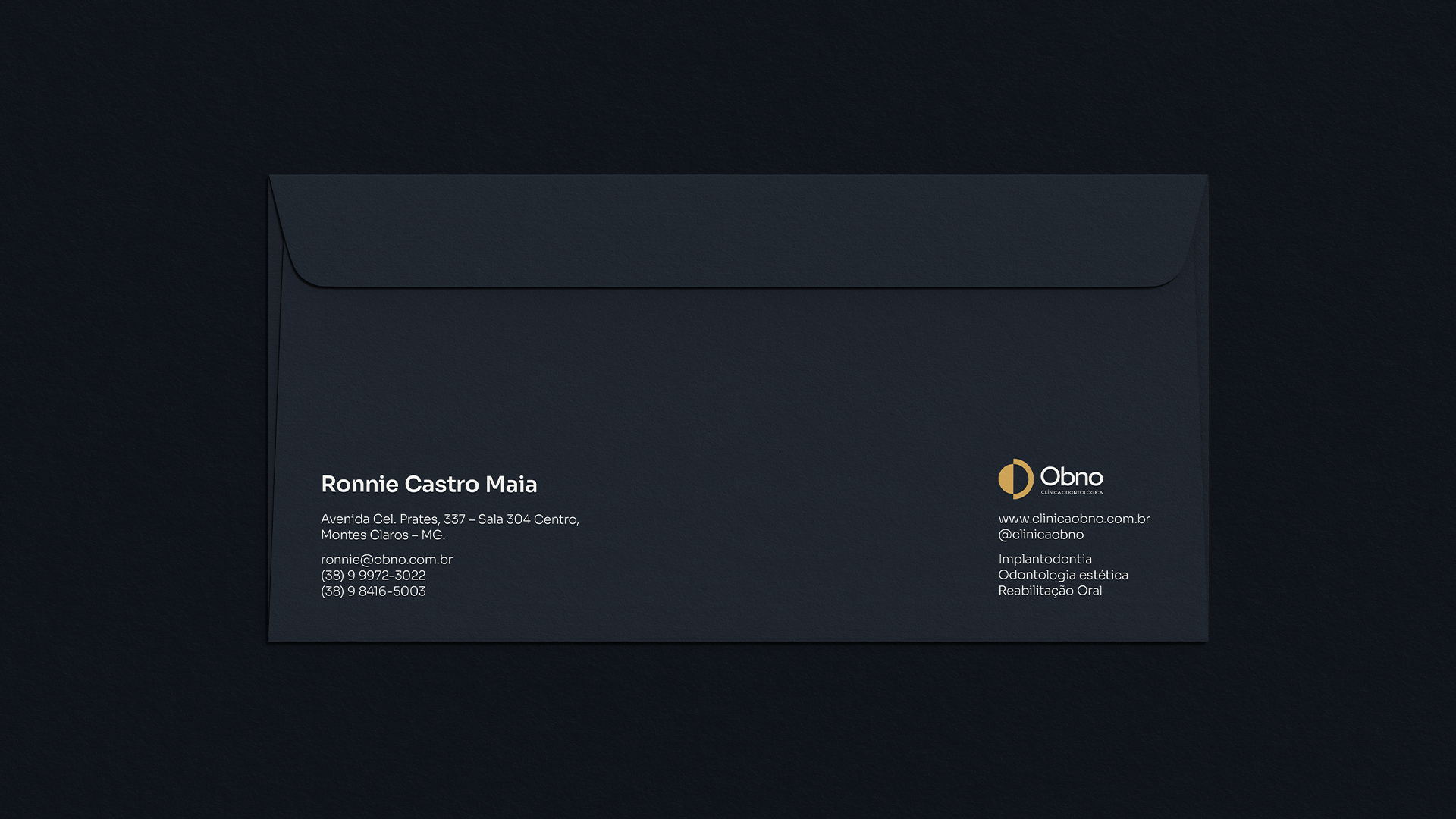Screen dimensions: 1456x819
Task: Click the envelope's top flap
Action: click(x=737, y=231)
